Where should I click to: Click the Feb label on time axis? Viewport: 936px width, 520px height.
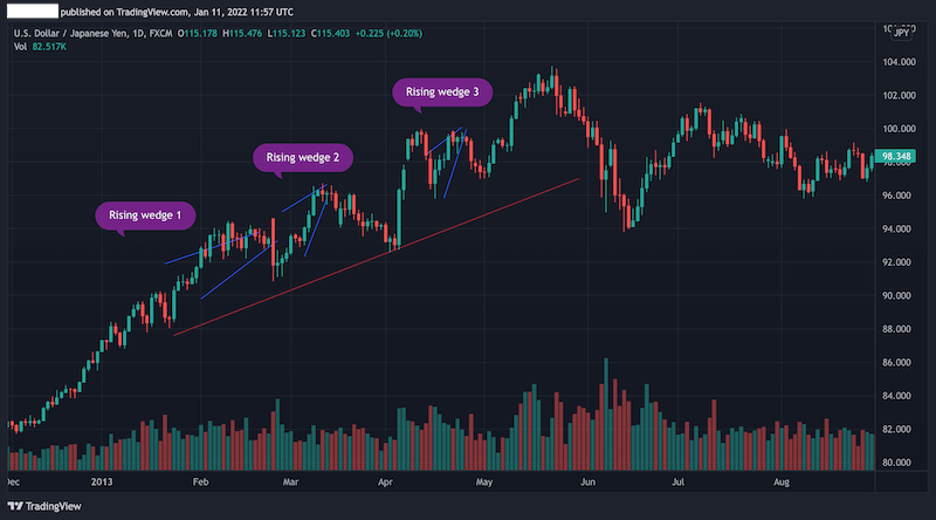tap(201, 482)
